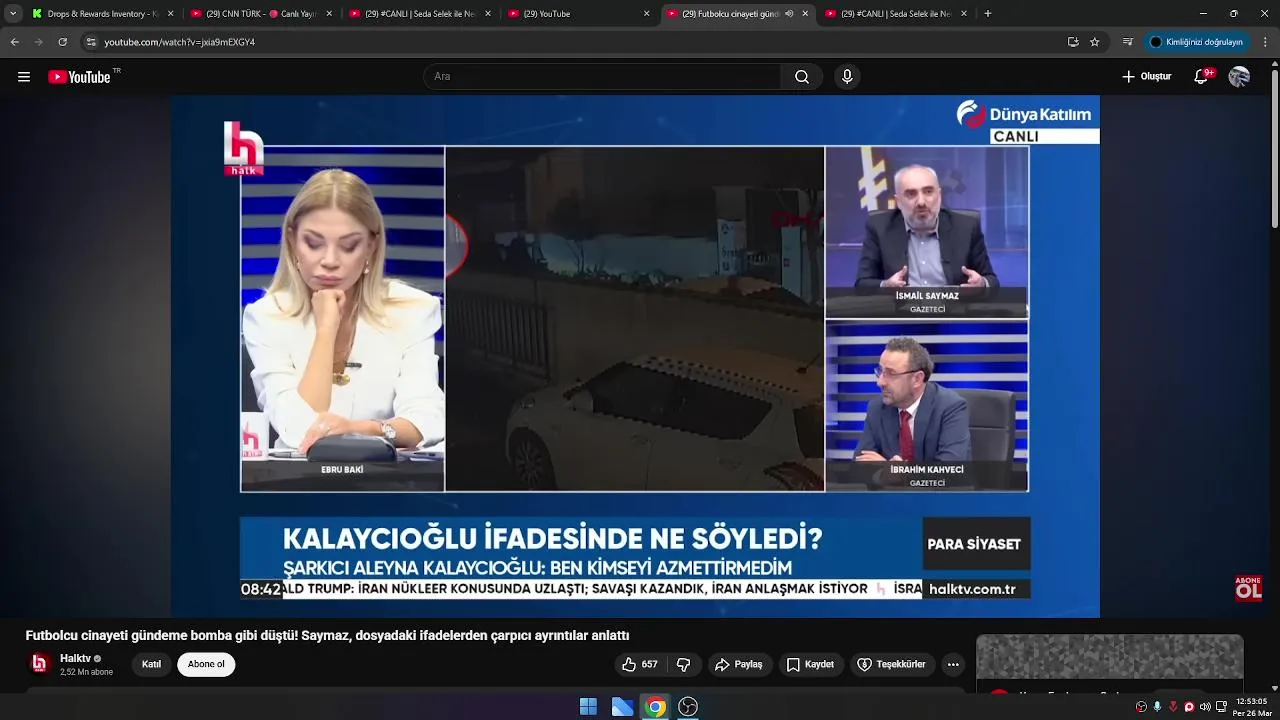
Task: Open the Windows Start menu
Action: tap(588, 707)
